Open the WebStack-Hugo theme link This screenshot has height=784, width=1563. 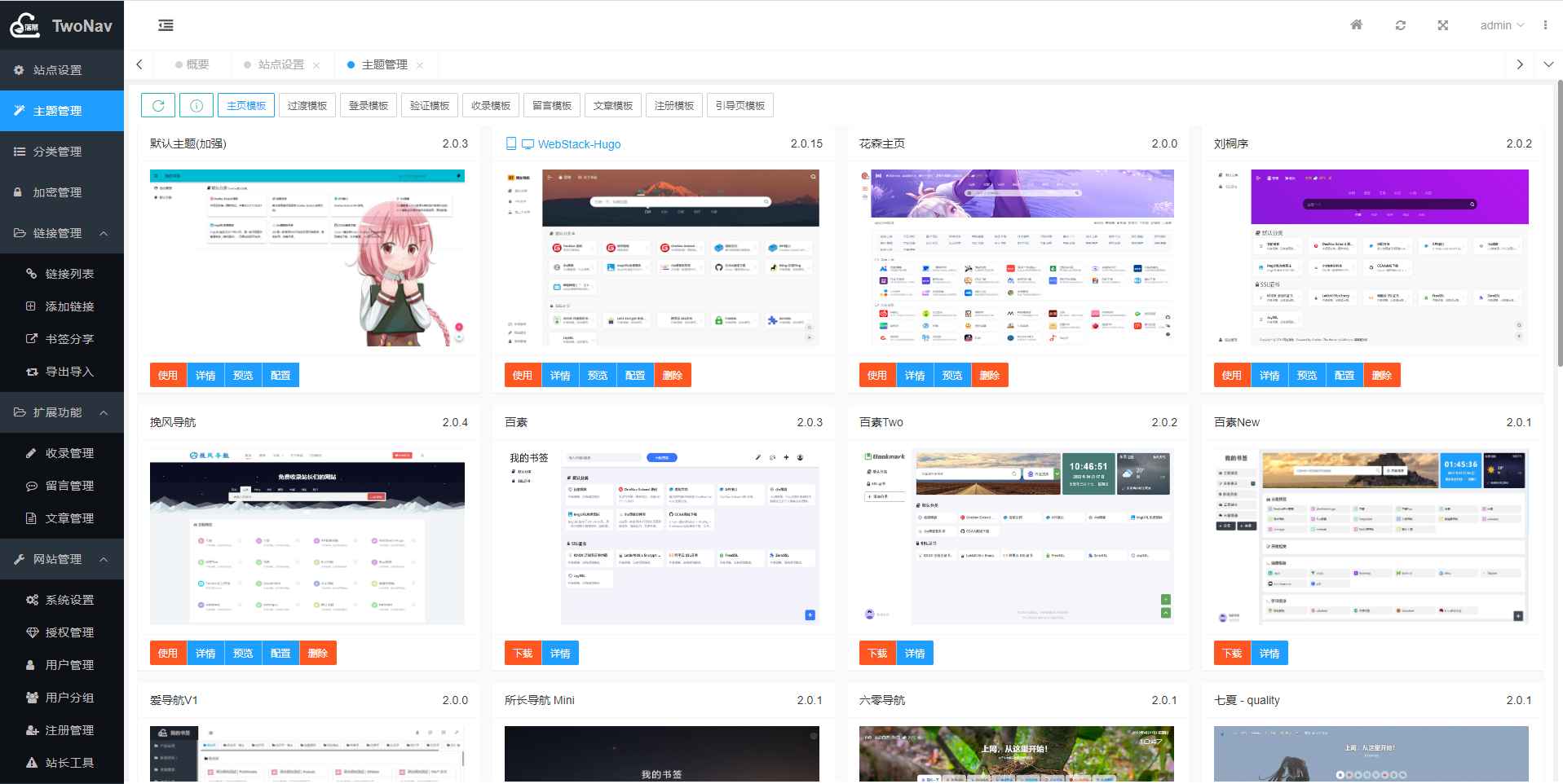coord(580,144)
